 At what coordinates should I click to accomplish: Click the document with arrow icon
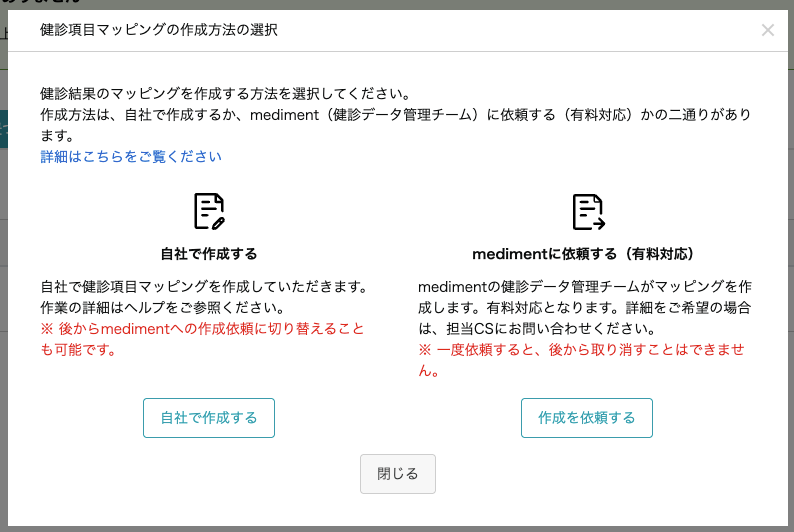pos(588,212)
